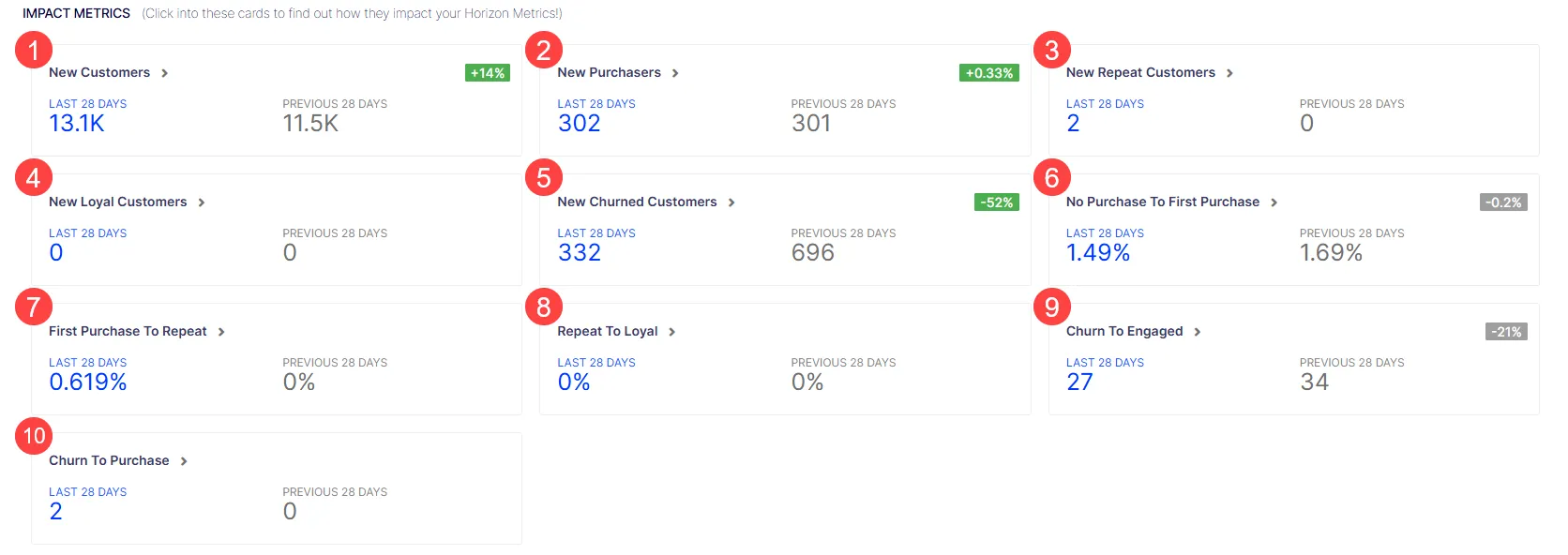
Task: Click the chevron next to Repeat To Loyal
Action: 672,332
